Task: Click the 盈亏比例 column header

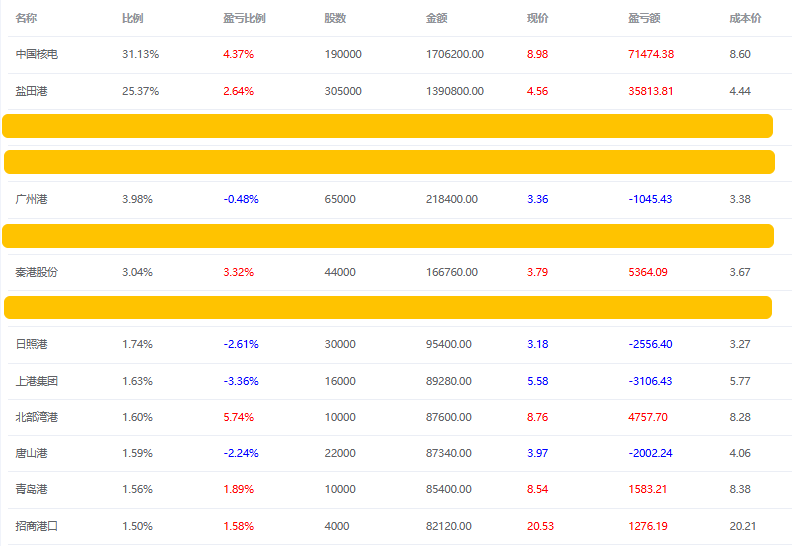Action: pos(244,18)
